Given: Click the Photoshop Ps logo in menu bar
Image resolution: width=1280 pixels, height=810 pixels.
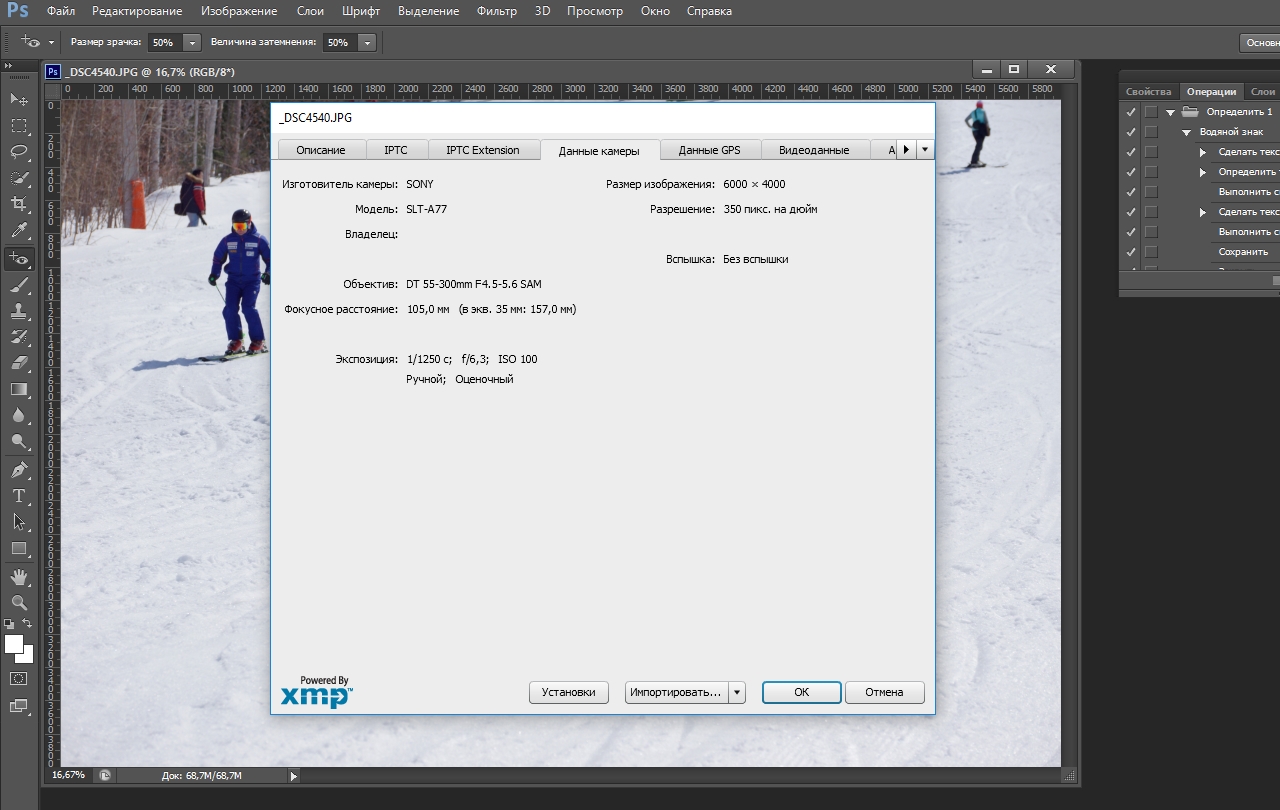Looking at the screenshot, I should 17,11.
